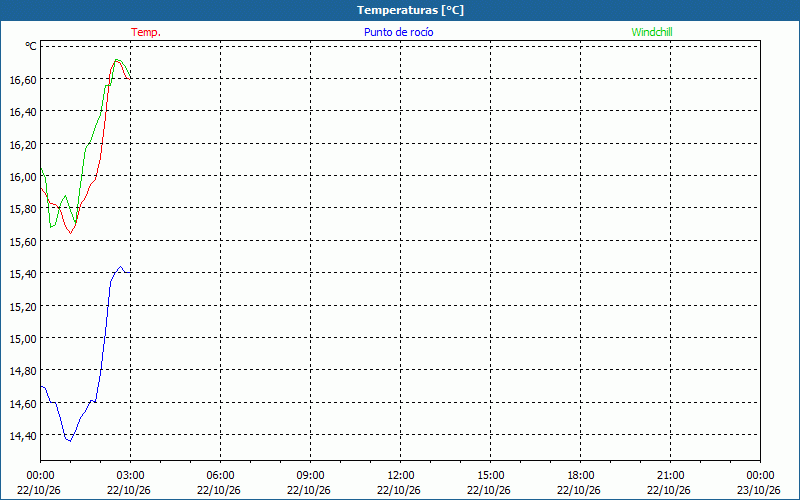Click the red temperature curve minimum

pyautogui.click(x=70, y=233)
